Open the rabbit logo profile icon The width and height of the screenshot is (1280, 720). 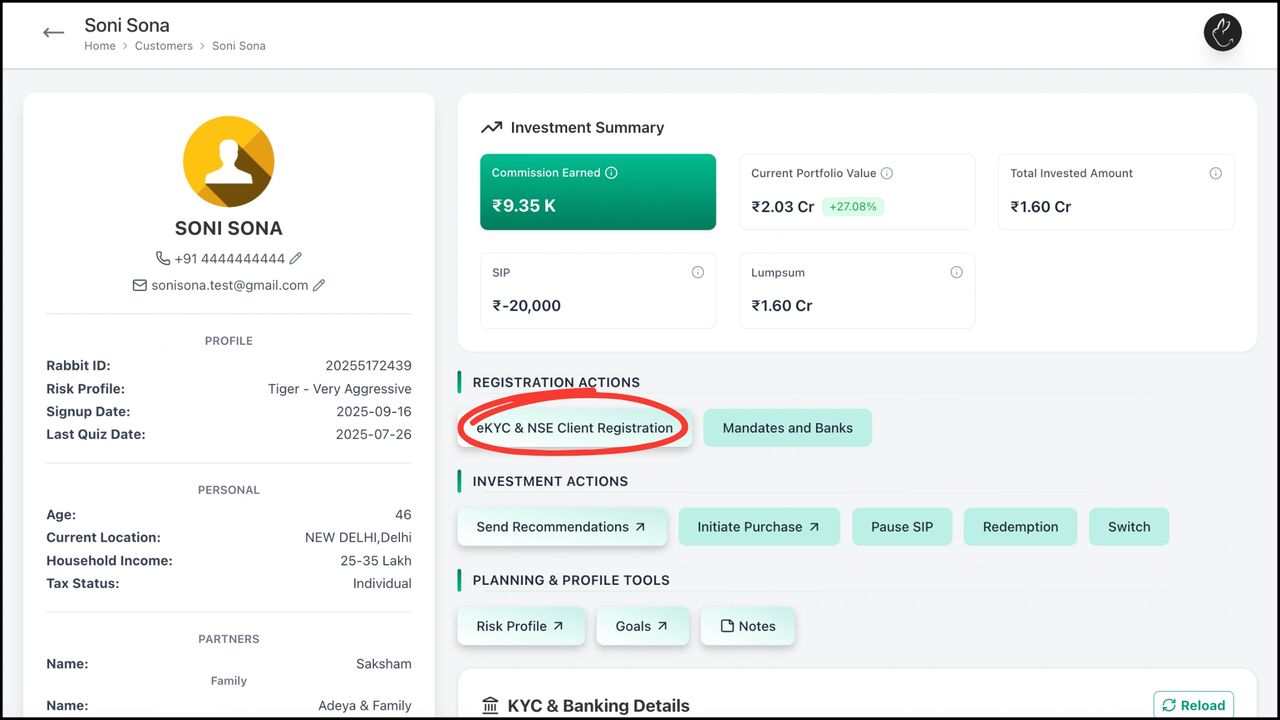[x=1222, y=33]
